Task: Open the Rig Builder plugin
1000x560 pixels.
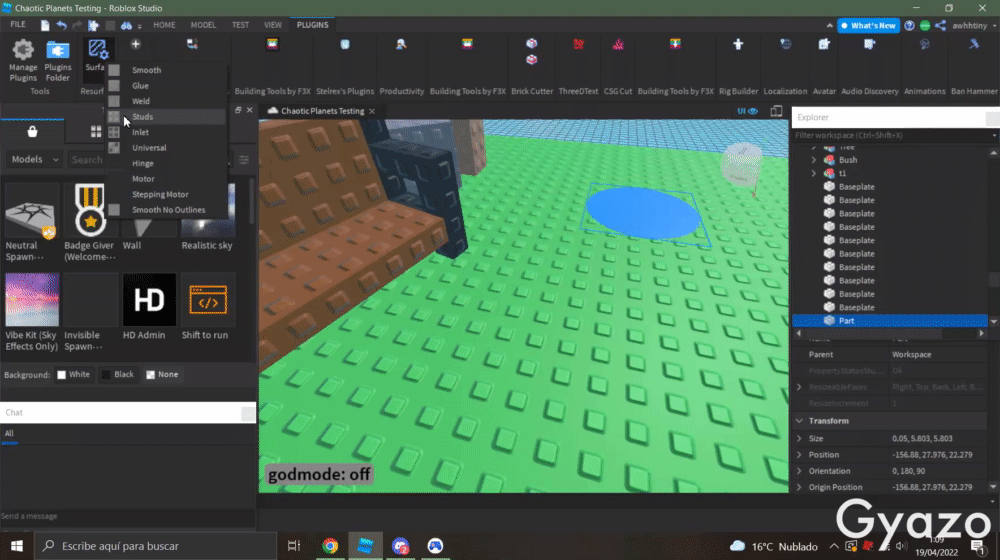Action: pos(738,44)
